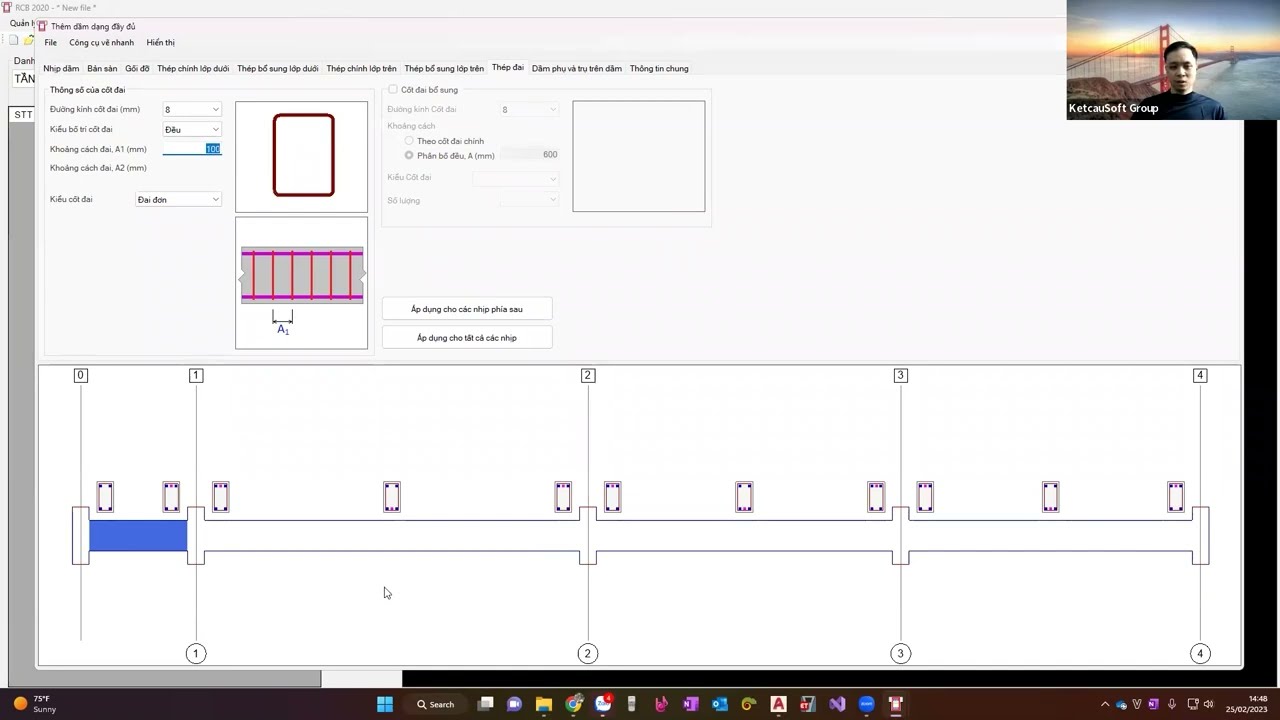Launch Google Chrome from taskbar
Screen dimensions: 1280x720
[x=573, y=704]
